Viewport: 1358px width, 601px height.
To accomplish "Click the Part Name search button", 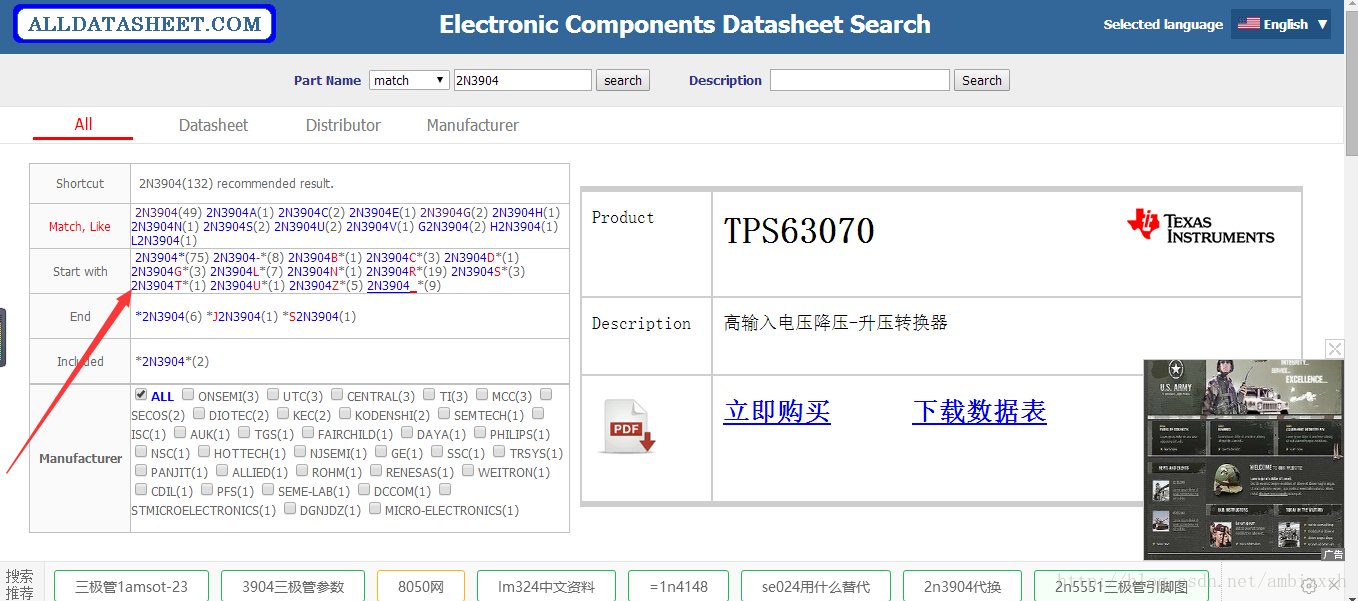I will pyautogui.click(x=623, y=80).
